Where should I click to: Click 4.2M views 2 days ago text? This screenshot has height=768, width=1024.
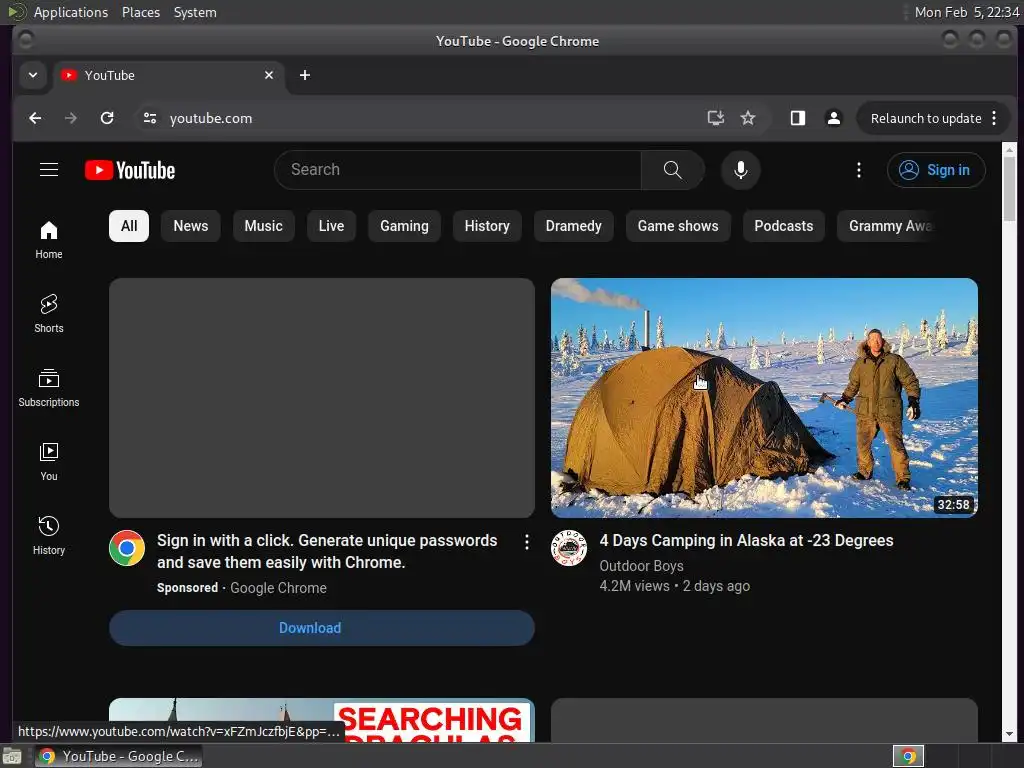tap(675, 586)
